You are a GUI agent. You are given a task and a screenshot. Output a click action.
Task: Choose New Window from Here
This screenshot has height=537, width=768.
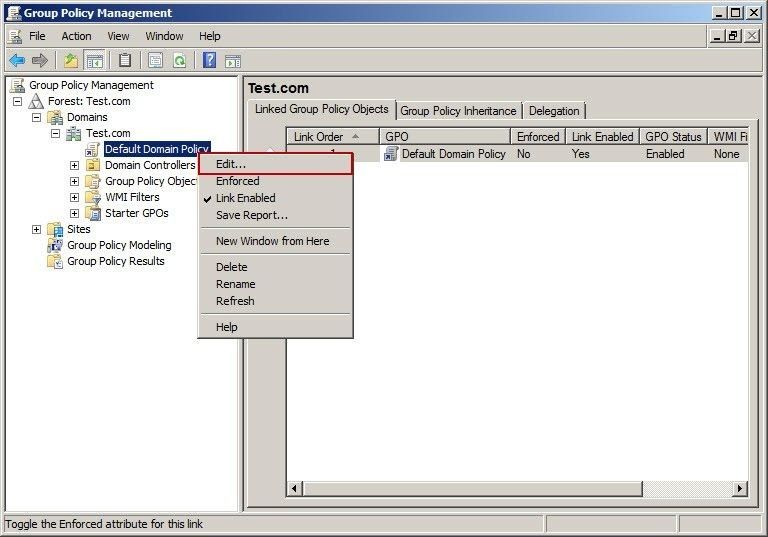tap(275, 241)
